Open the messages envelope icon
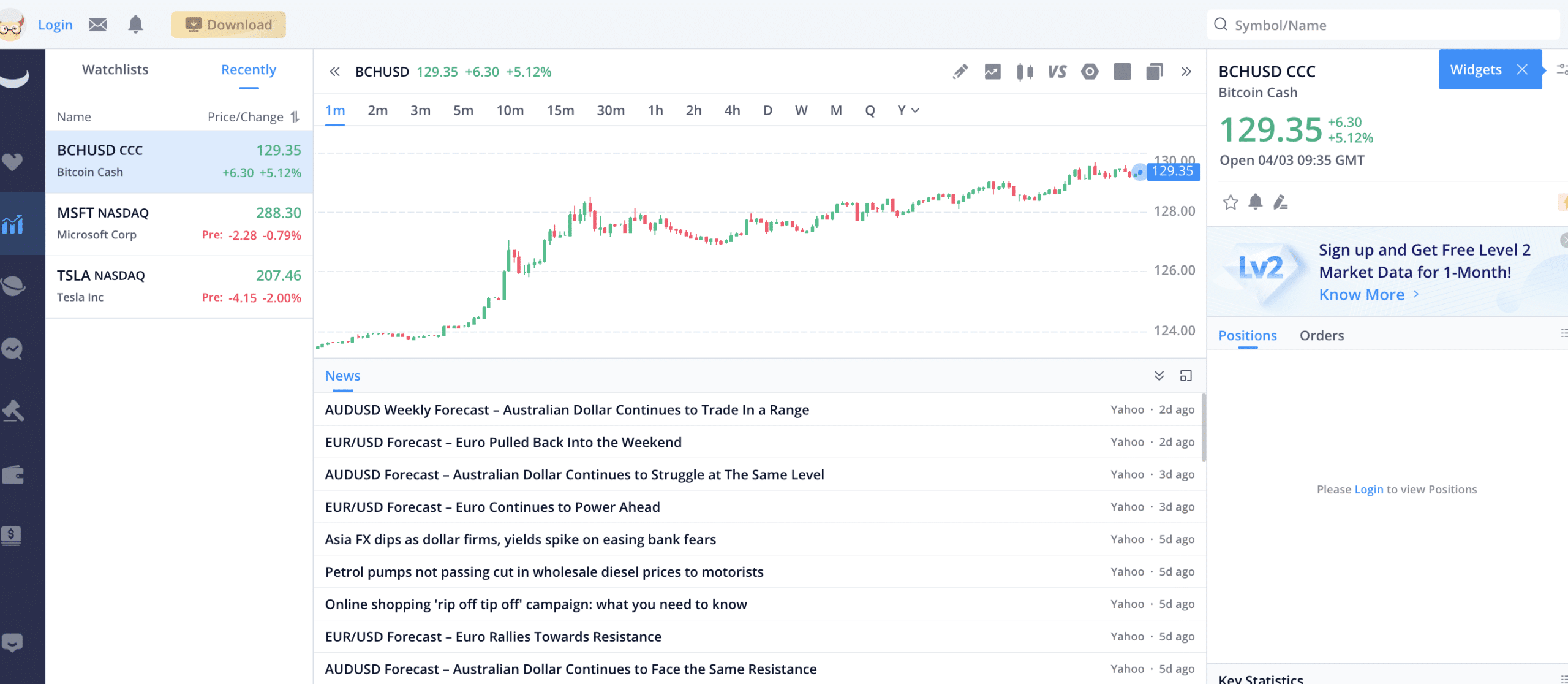1568x684 pixels. [98, 25]
